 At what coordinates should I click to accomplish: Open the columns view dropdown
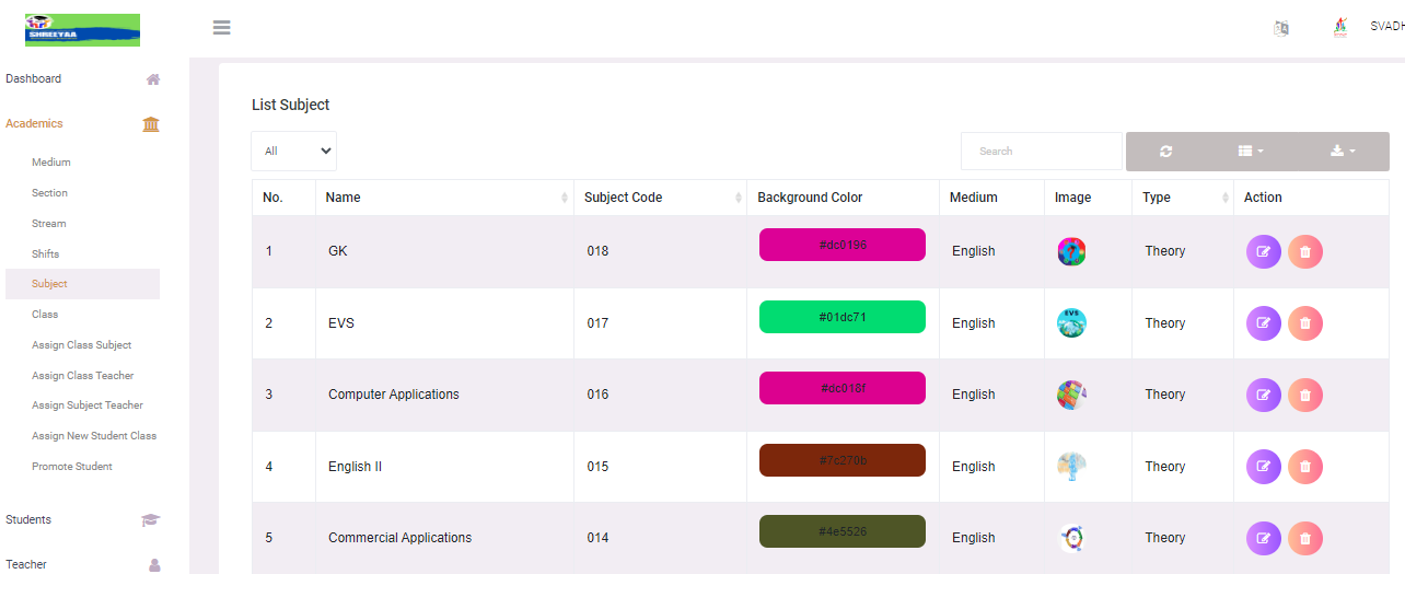(1251, 151)
